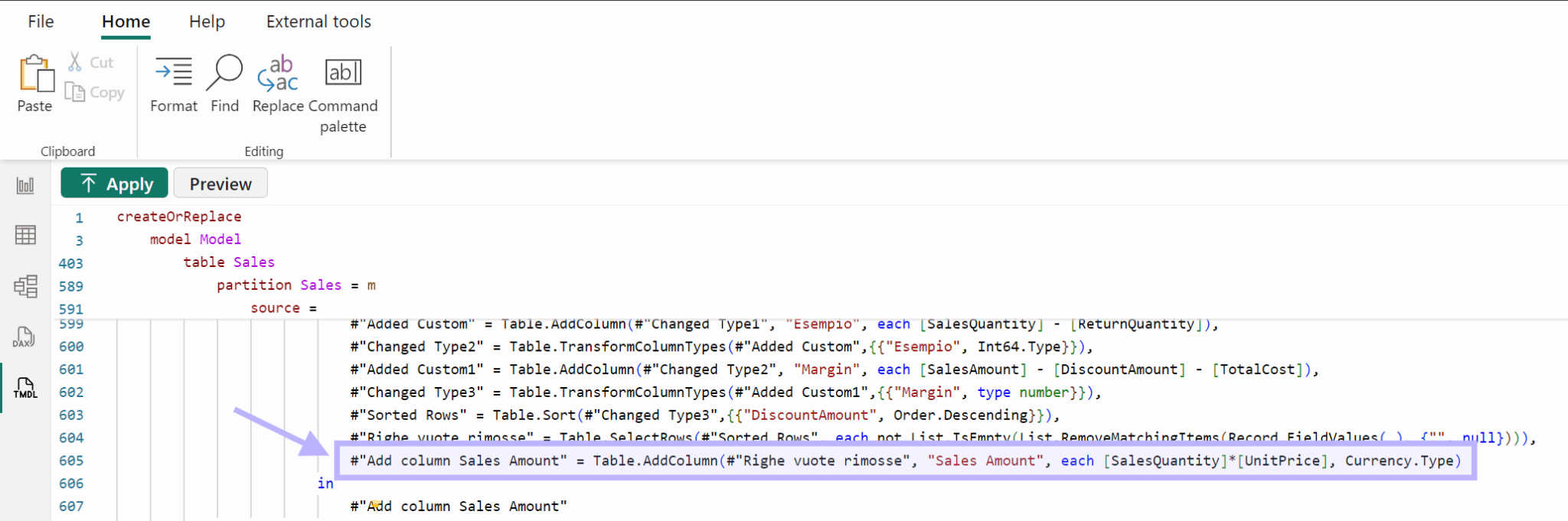1568x521 pixels.
Task: Click the 'source =' sticky line
Action: click(283, 308)
